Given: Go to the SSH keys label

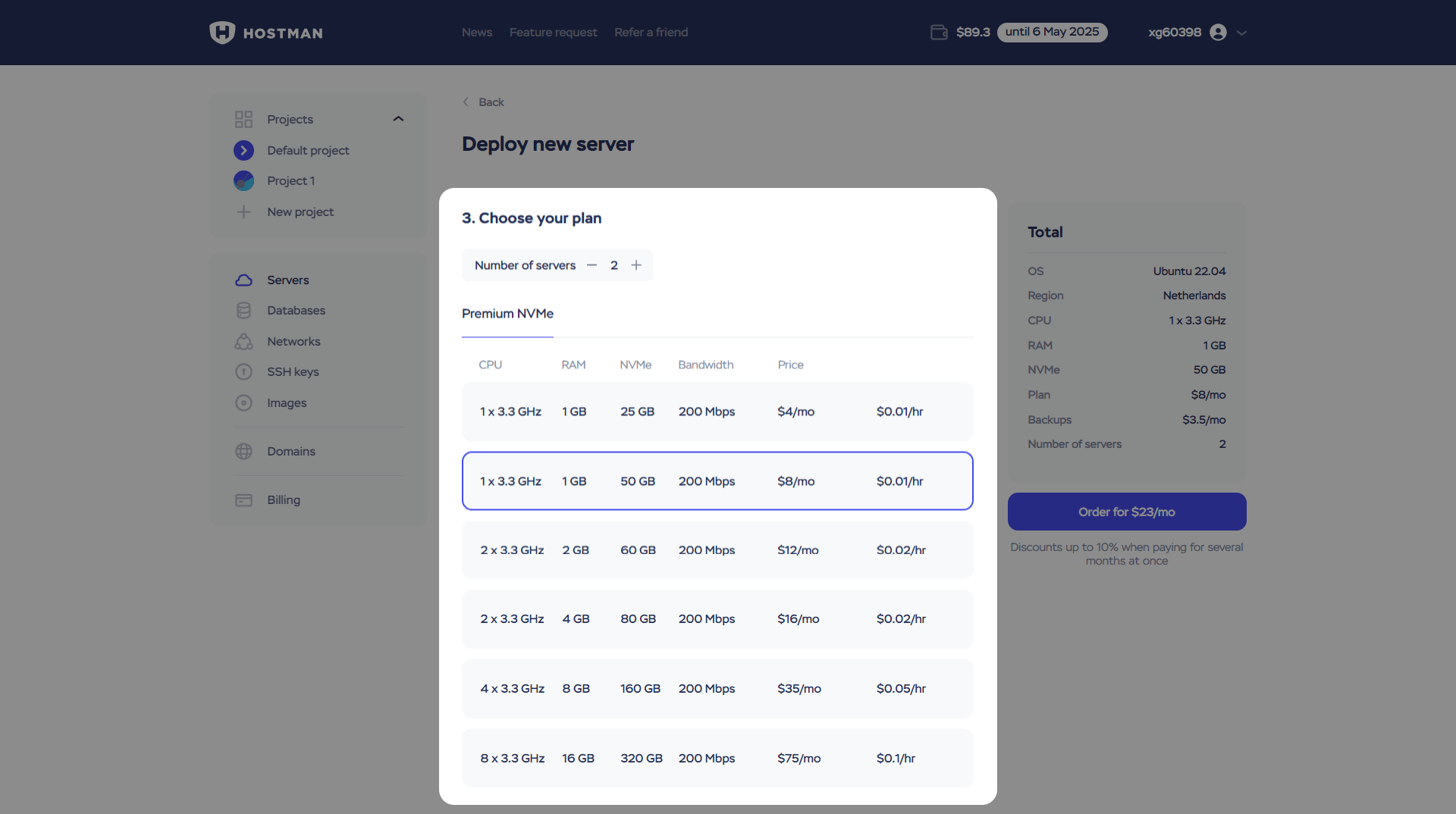Looking at the screenshot, I should [293, 371].
